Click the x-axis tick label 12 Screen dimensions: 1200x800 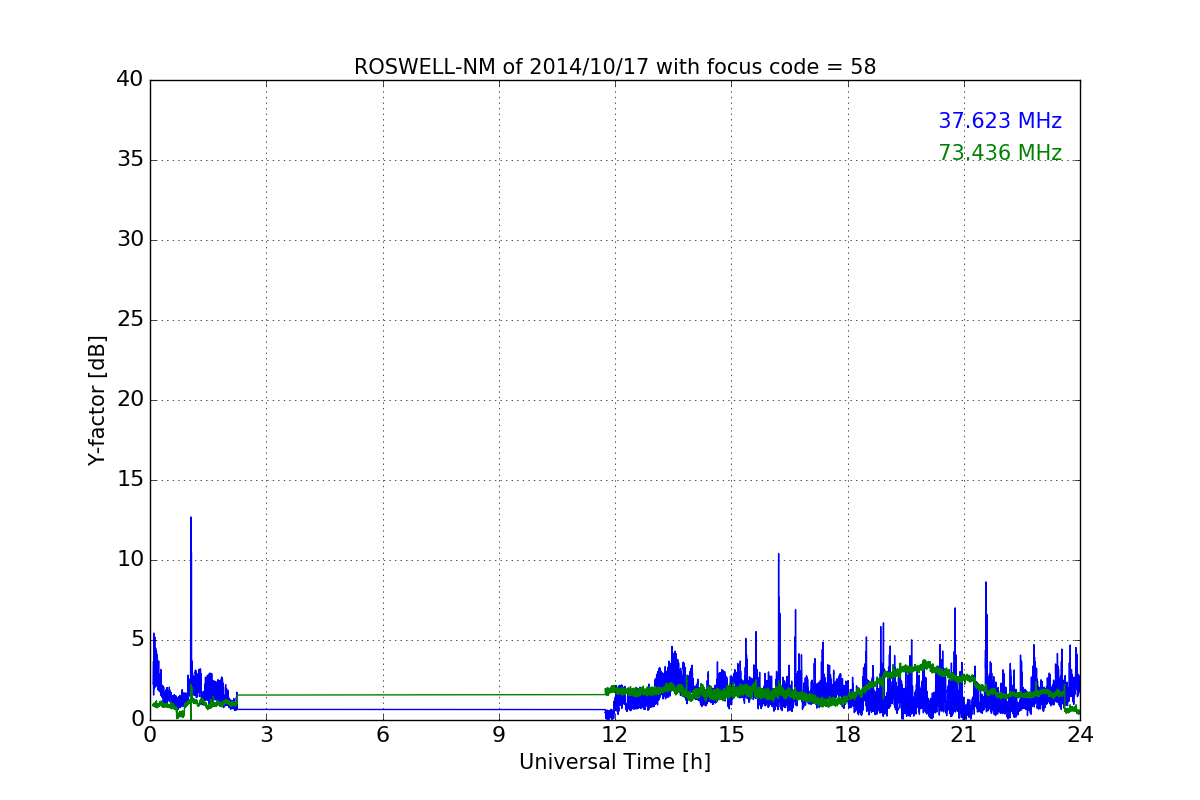click(x=615, y=735)
